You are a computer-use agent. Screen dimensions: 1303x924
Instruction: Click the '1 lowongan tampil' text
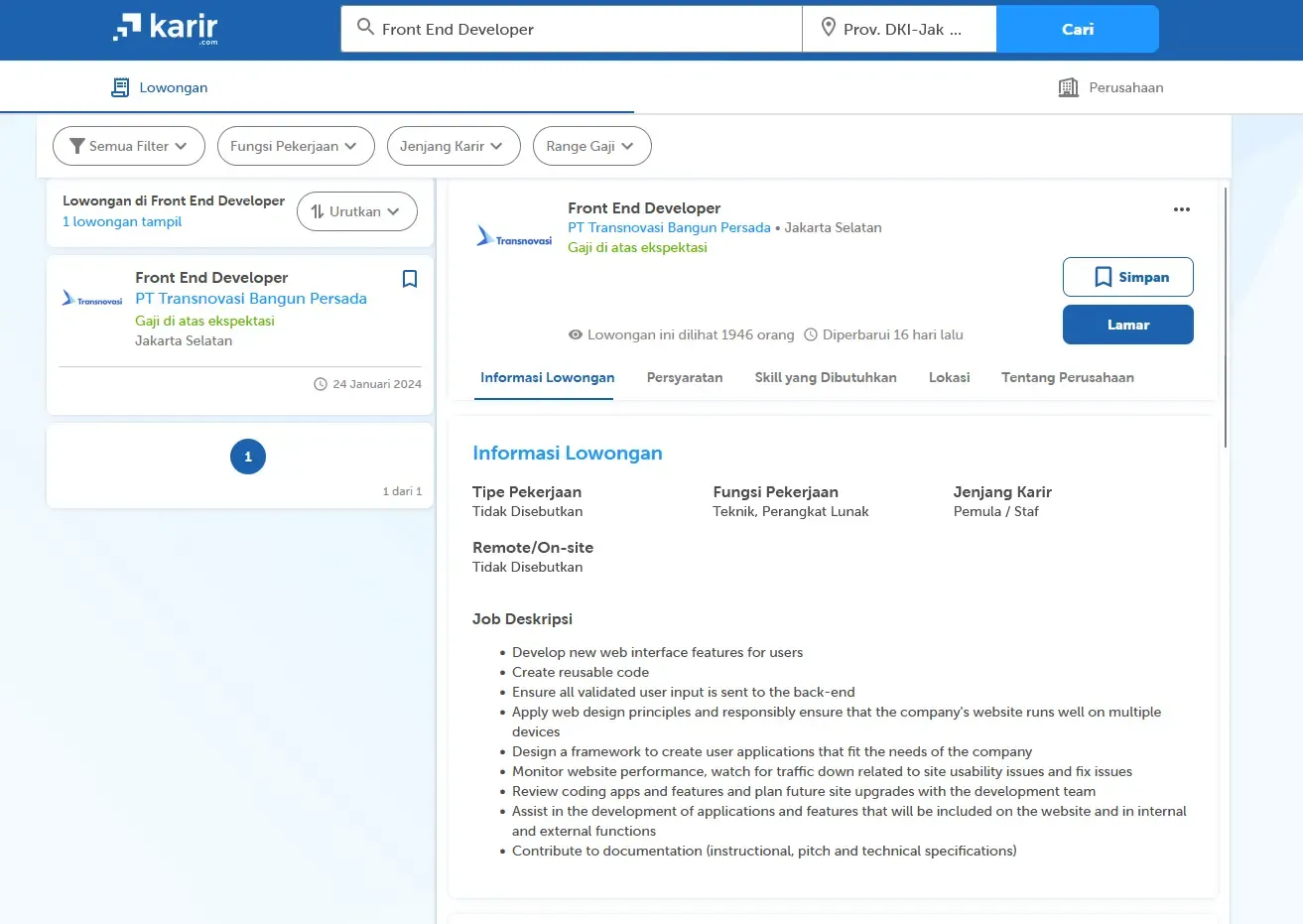pyautogui.click(x=122, y=221)
